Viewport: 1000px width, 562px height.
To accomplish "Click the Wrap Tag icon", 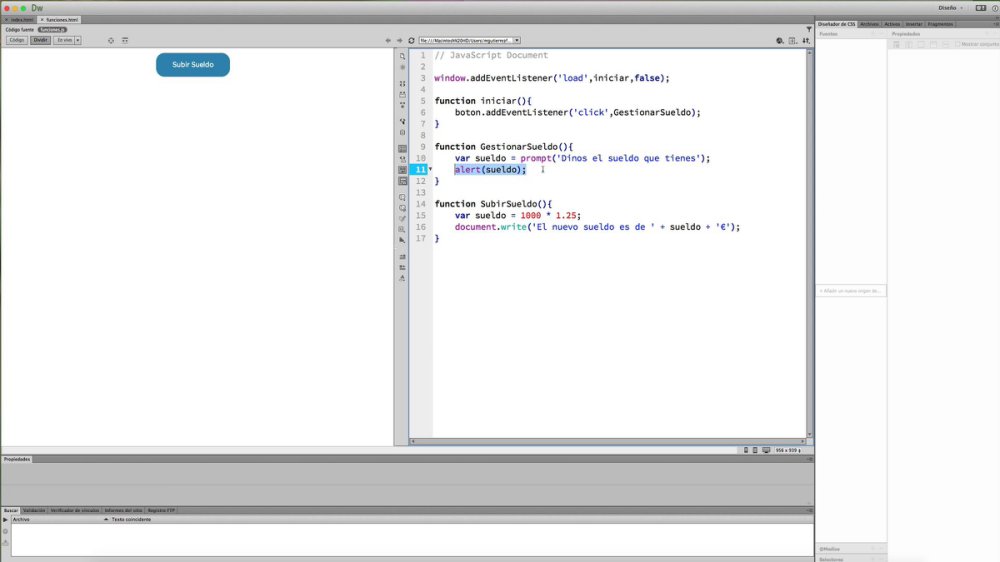I will tap(402, 219).
